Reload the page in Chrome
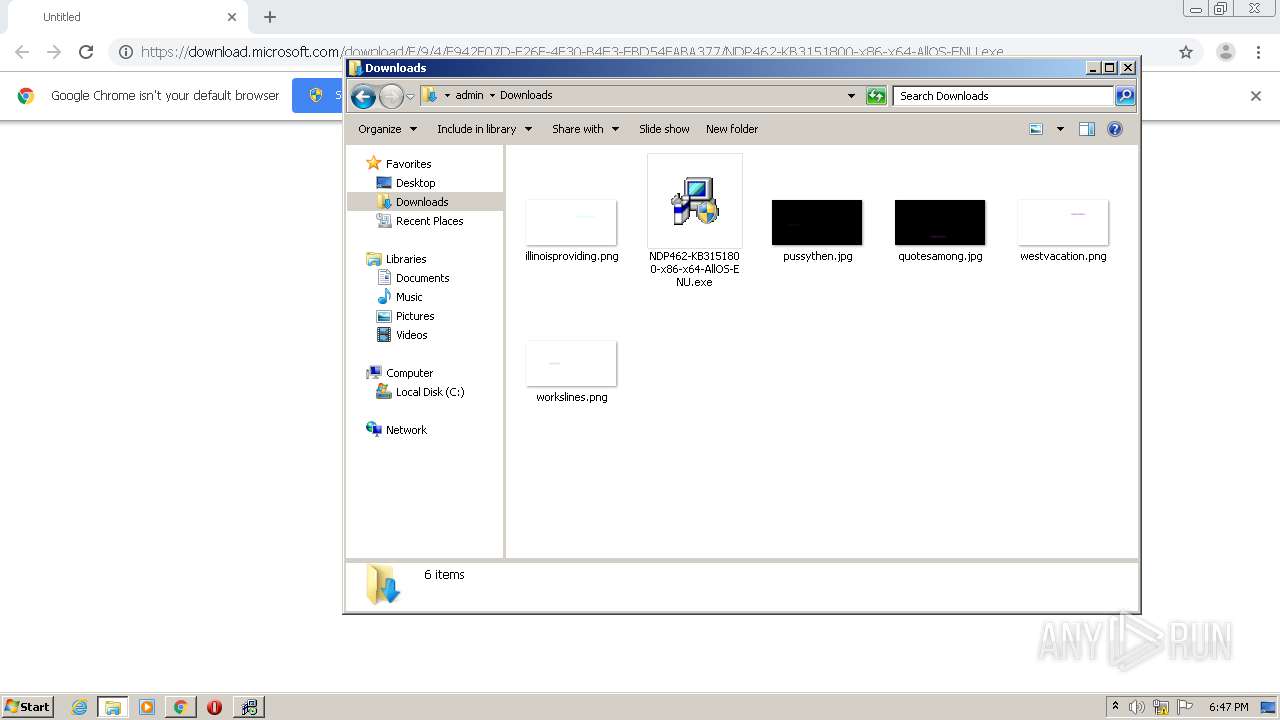This screenshot has height=720, width=1280. (86, 52)
